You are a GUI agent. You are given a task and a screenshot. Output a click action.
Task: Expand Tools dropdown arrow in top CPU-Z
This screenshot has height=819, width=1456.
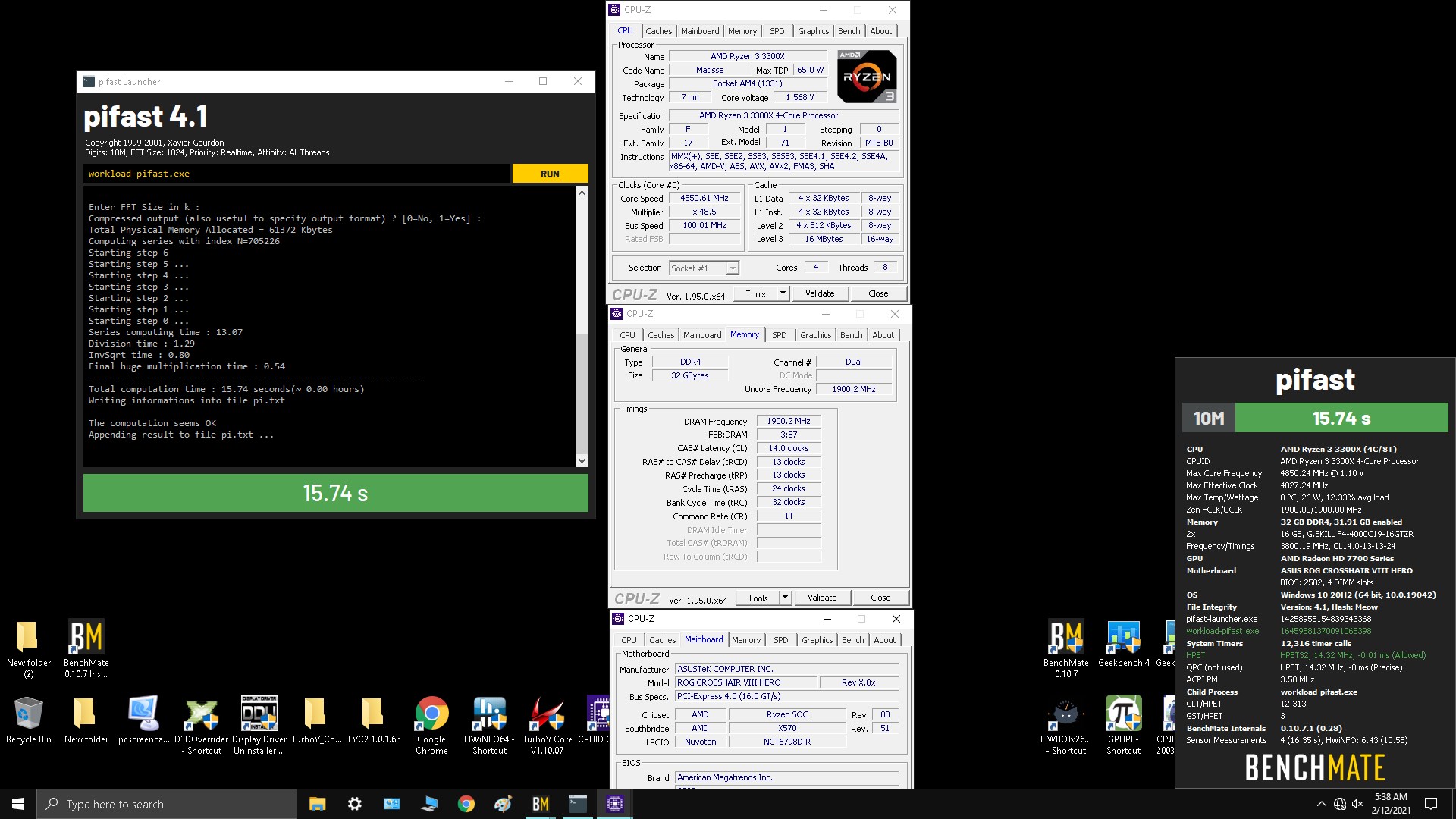point(783,293)
